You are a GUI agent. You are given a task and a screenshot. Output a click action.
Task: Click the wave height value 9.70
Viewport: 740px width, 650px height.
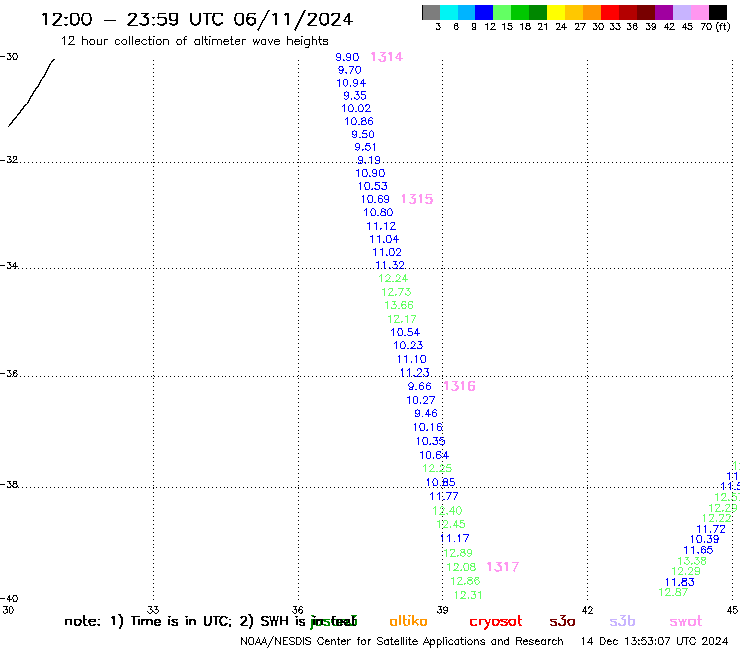pyautogui.click(x=350, y=70)
